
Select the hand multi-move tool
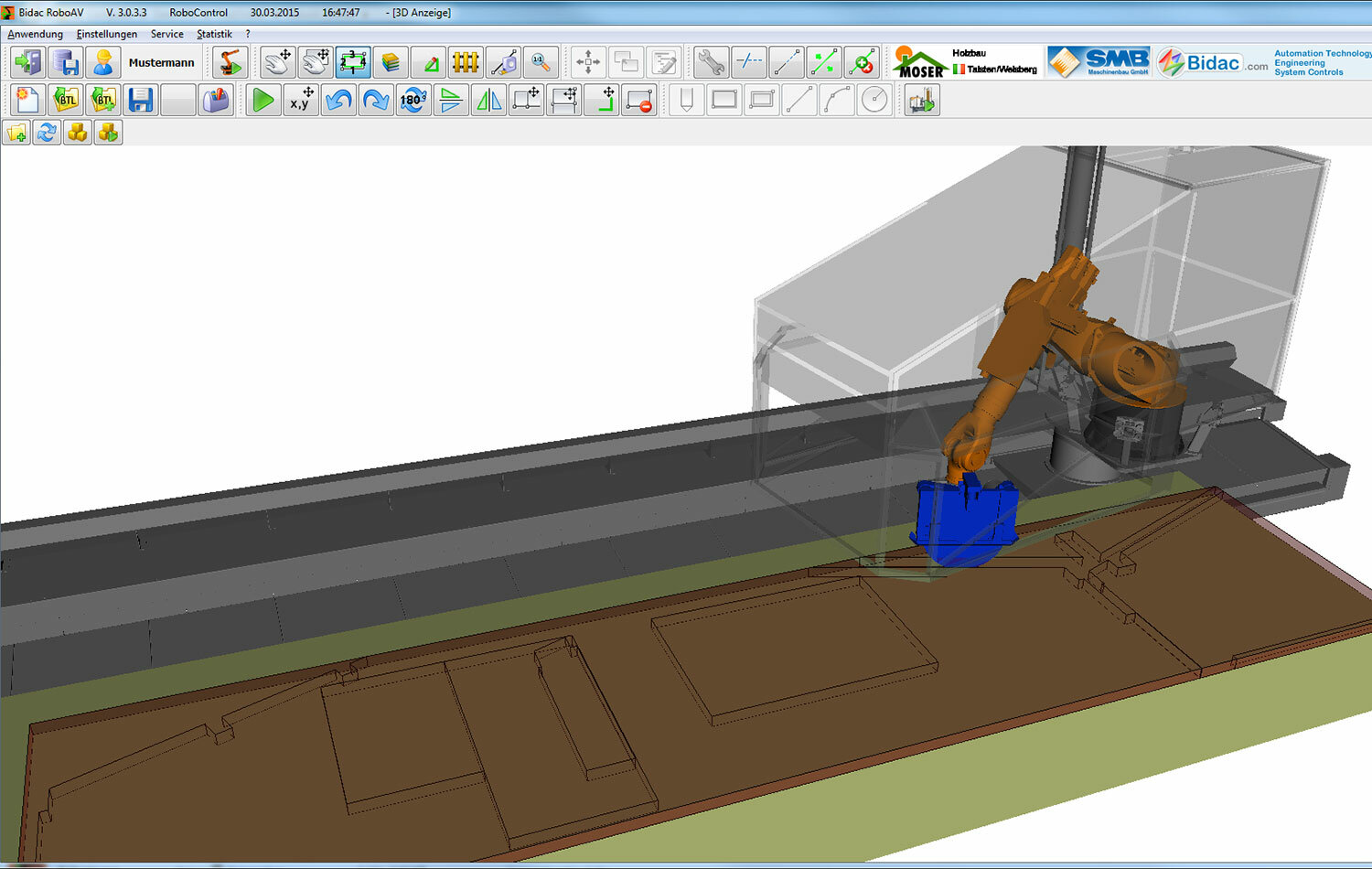pos(316,62)
